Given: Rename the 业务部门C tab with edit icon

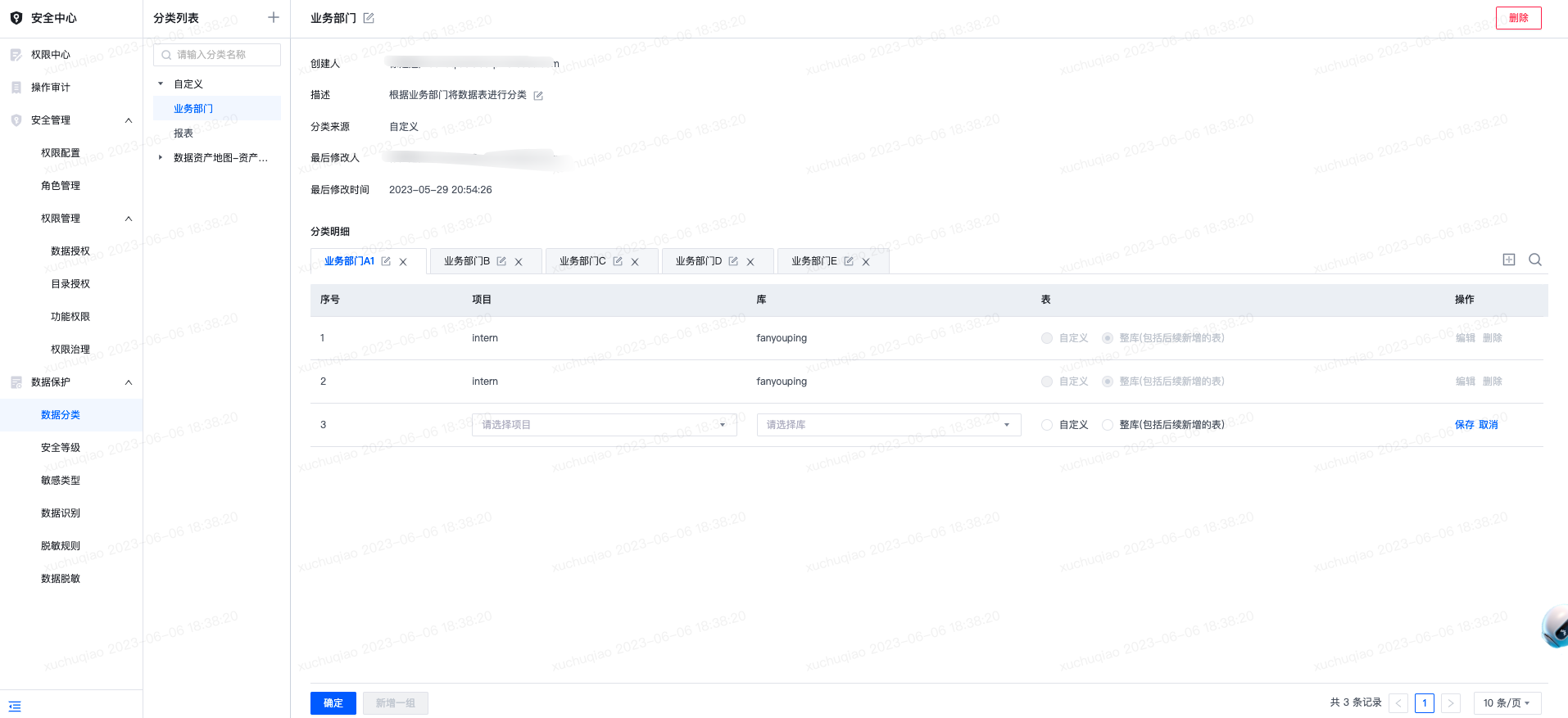Looking at the screenshot, I should coord(618,261).
